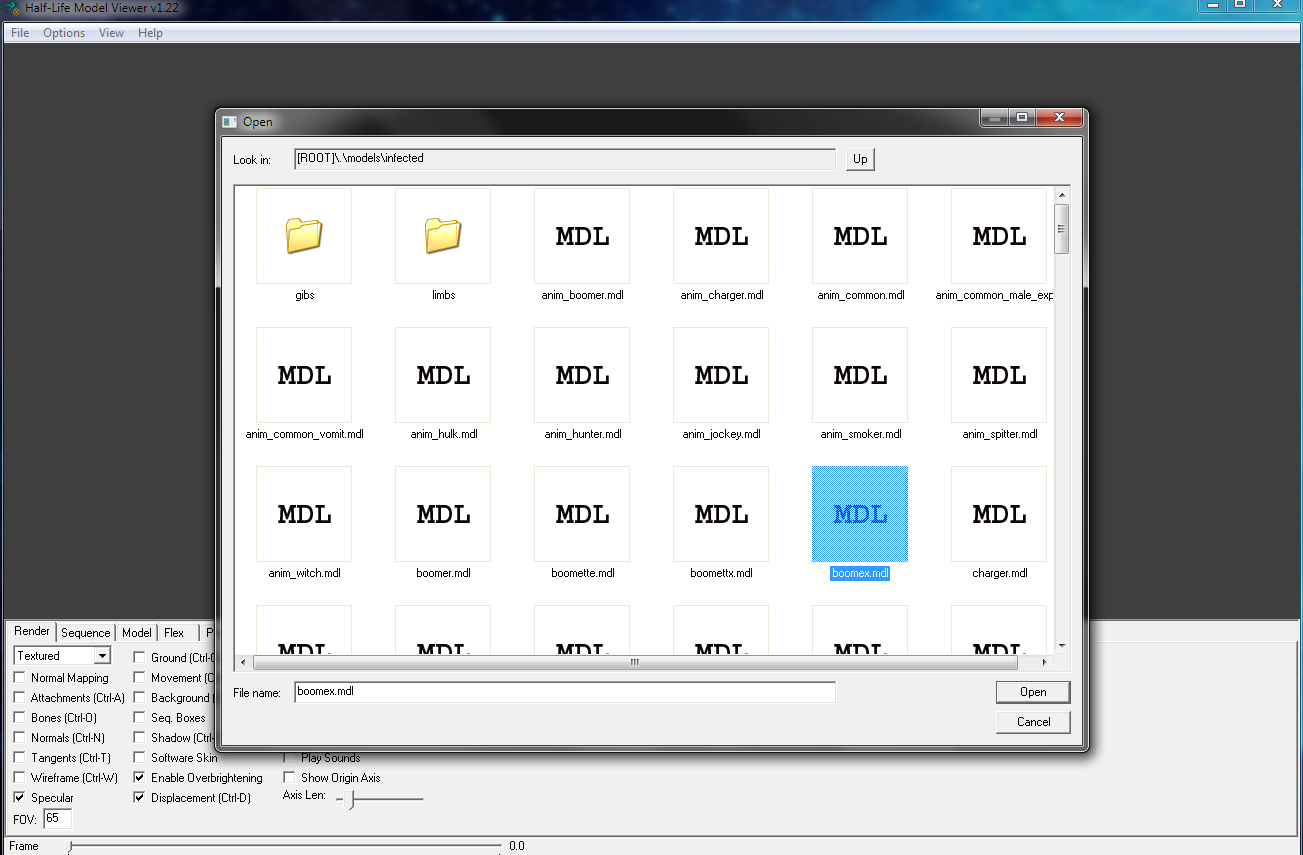The height and width of the screenshot is (855, 1303).
Task: Toggle the Ground checkbox
Action: [140, 658]
